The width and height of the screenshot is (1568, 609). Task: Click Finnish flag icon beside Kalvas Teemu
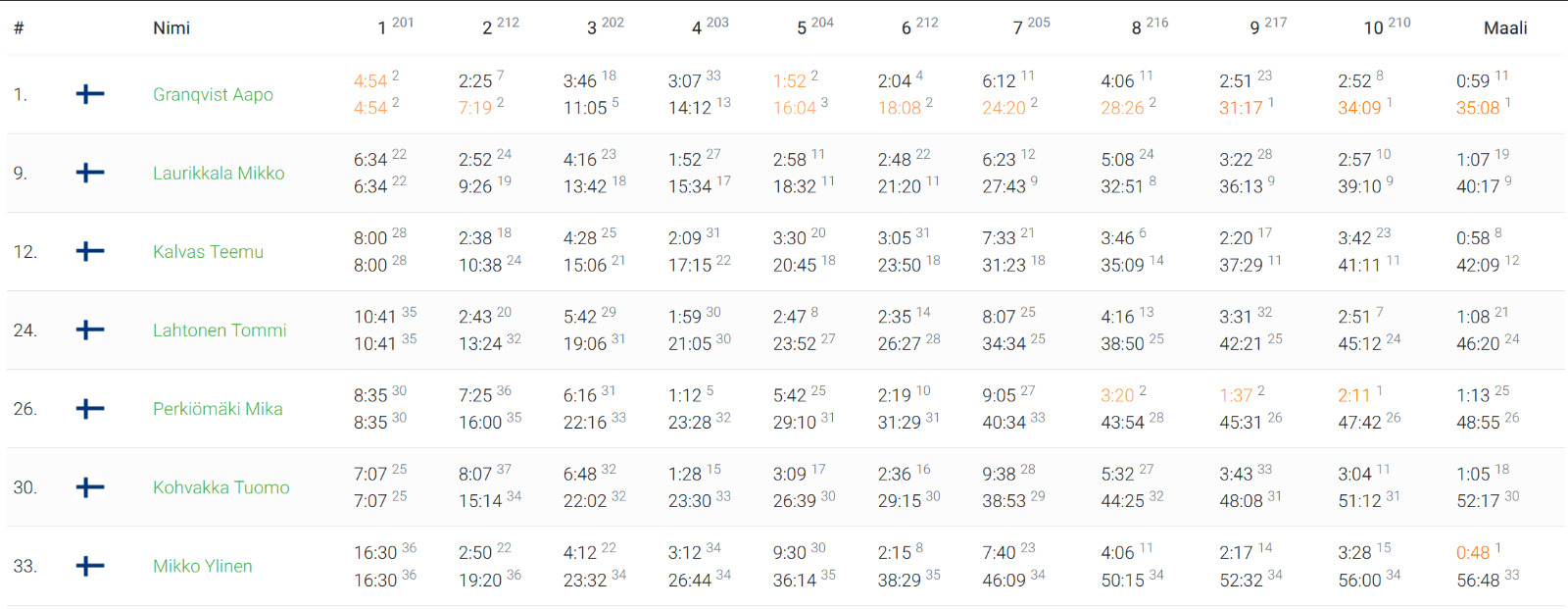pyautogui.click(x=90, y=252)
